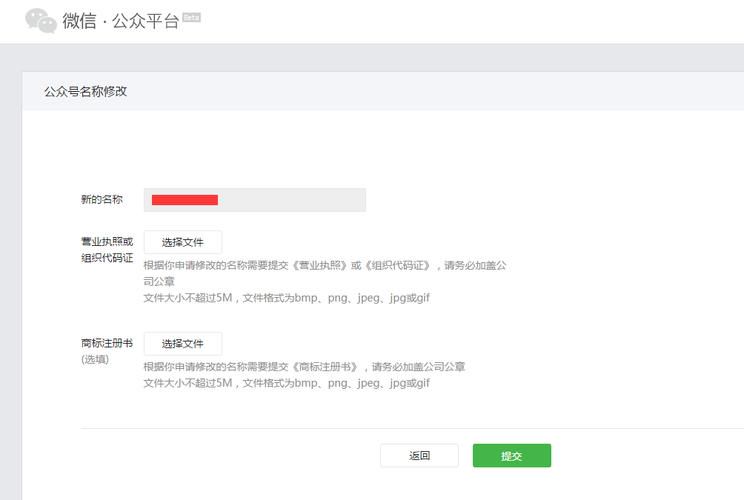This screenshot has height=500, width=744.
Task: Submit the form with 提交
Action: coord(512,455)
